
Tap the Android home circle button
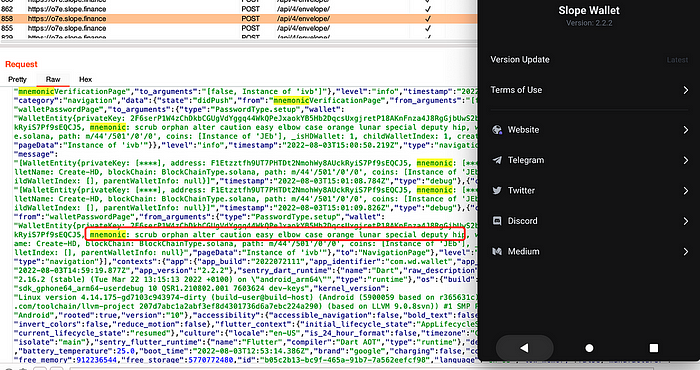pyautogui.click(x=589, y=348)
